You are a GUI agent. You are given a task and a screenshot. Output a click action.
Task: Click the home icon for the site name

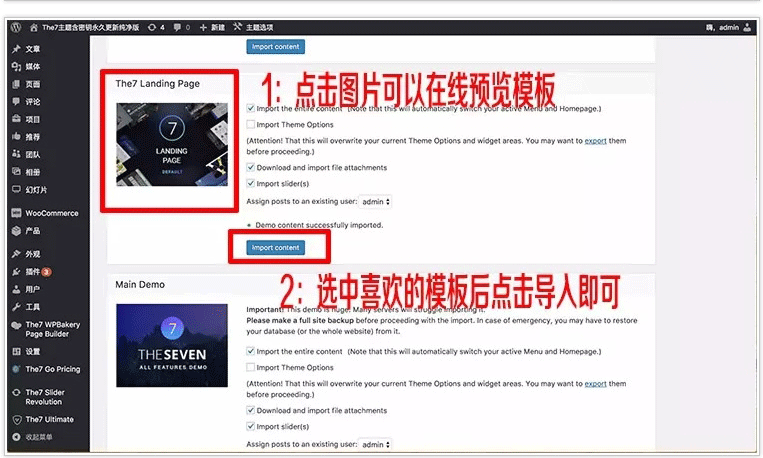tap(34, 28)
